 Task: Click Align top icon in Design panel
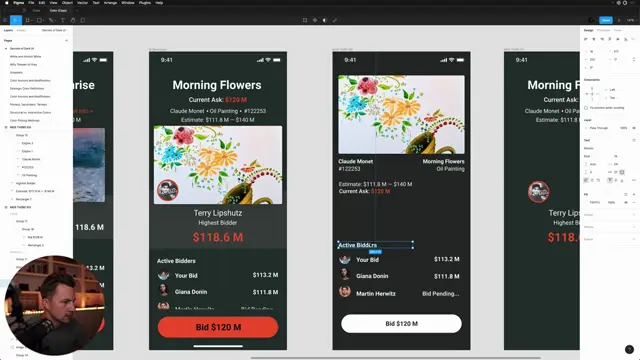coord(610,39)
